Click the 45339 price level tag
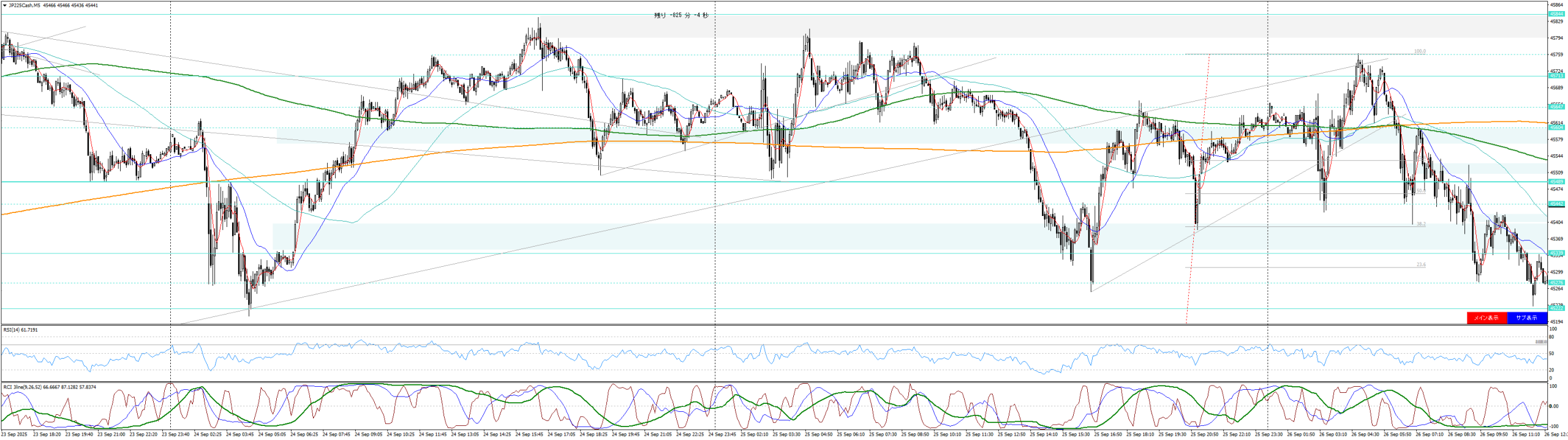The height and width of the screenshot is (440, 1568). pyautogui.click(x=1556, y=253)
